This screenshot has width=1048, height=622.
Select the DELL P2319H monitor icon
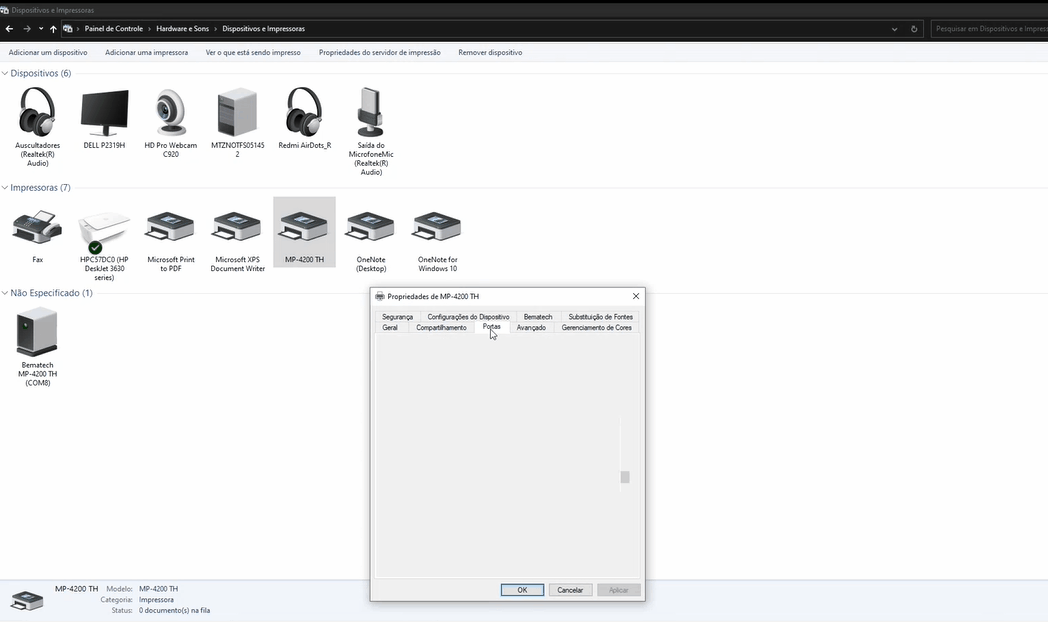[104, 112]
